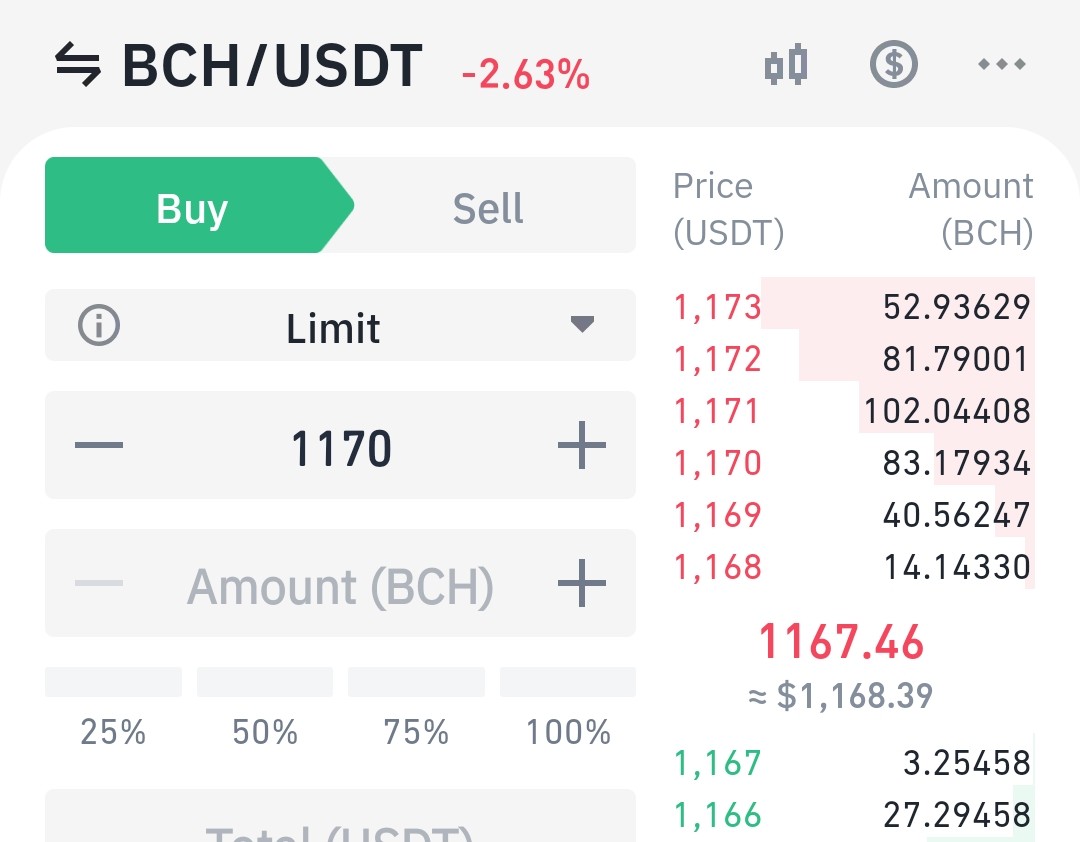Decrease the price with minus icon

point(98,445)
